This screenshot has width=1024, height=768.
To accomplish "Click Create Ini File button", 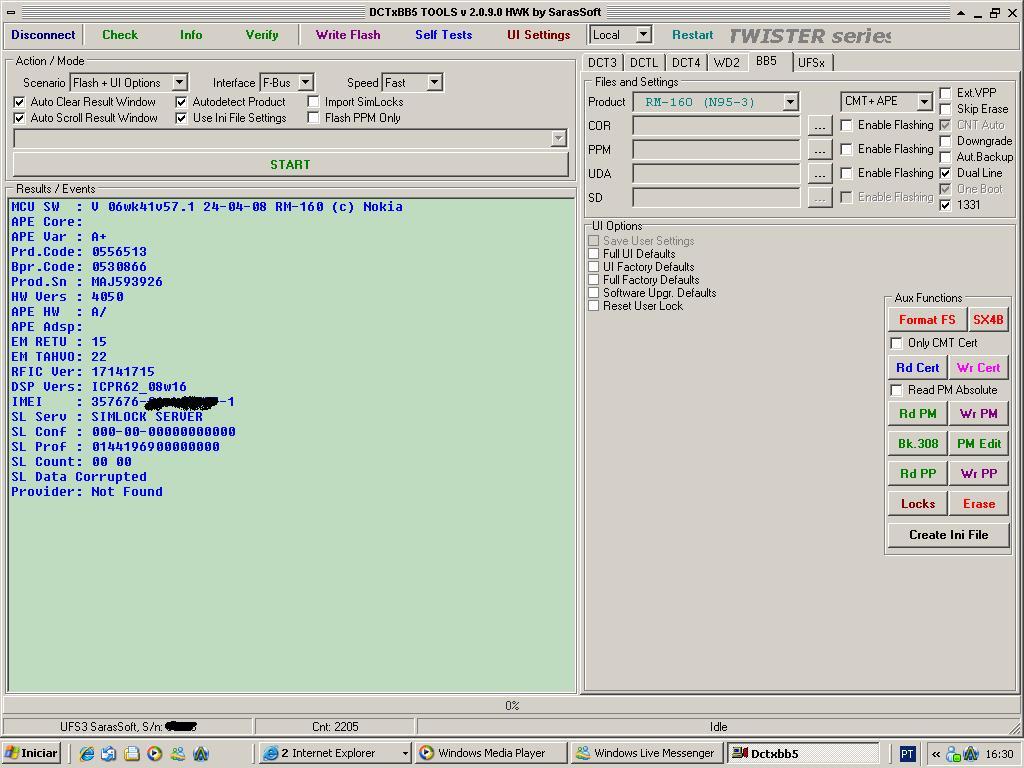I will (948, 535).
